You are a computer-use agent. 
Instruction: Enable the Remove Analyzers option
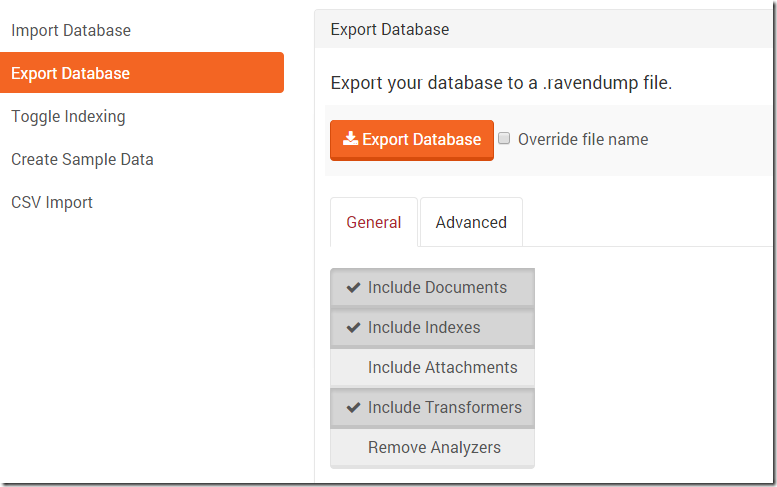[434, 448]
